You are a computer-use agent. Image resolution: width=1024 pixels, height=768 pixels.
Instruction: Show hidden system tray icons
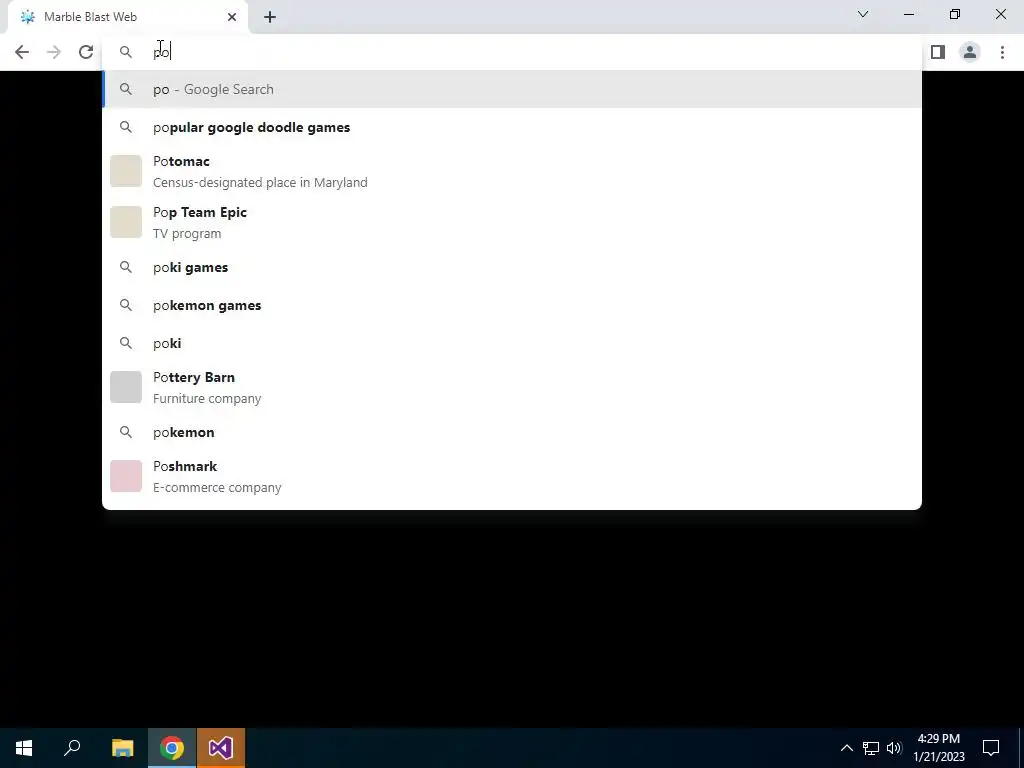(846, 748)
